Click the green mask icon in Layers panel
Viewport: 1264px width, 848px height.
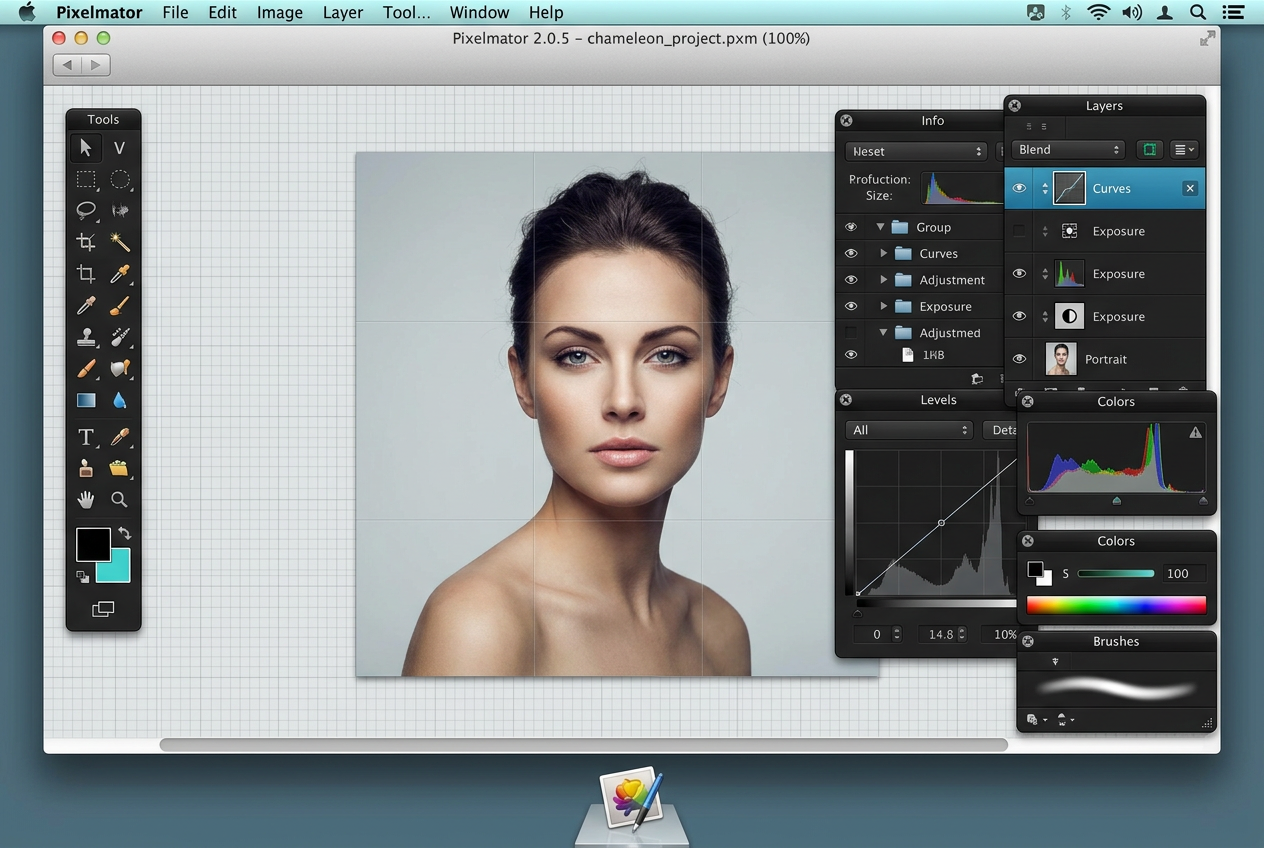point(1150,150)
